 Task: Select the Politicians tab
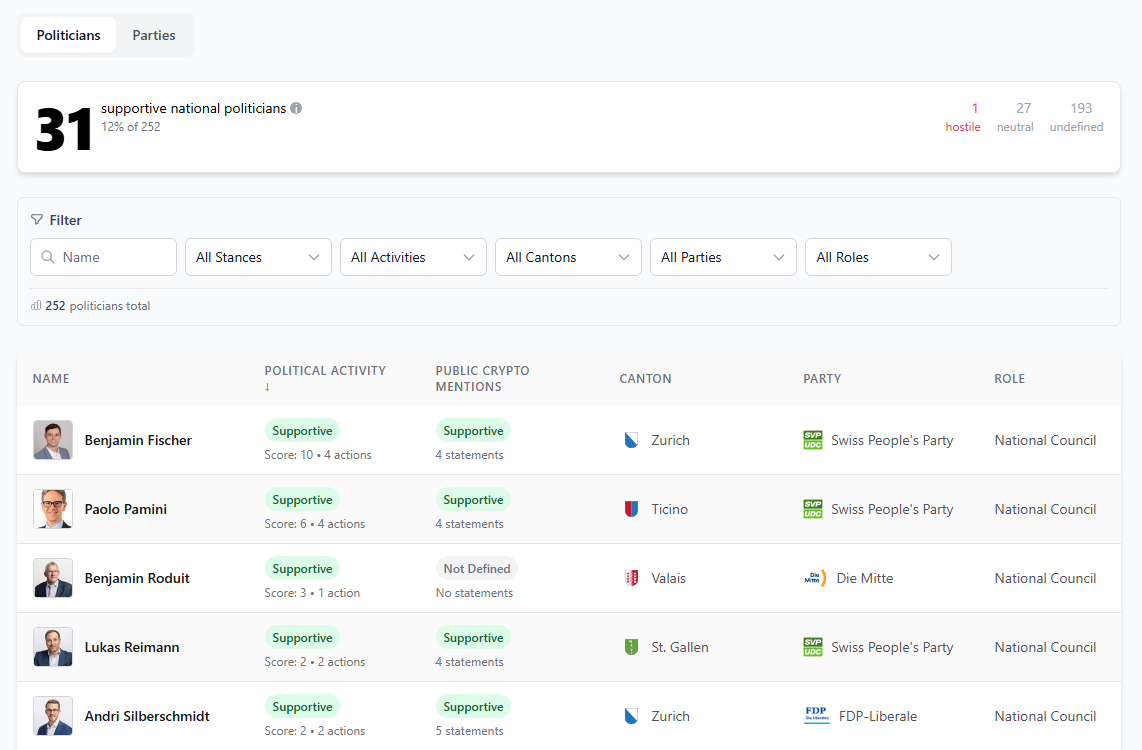(x=69, y=35)
